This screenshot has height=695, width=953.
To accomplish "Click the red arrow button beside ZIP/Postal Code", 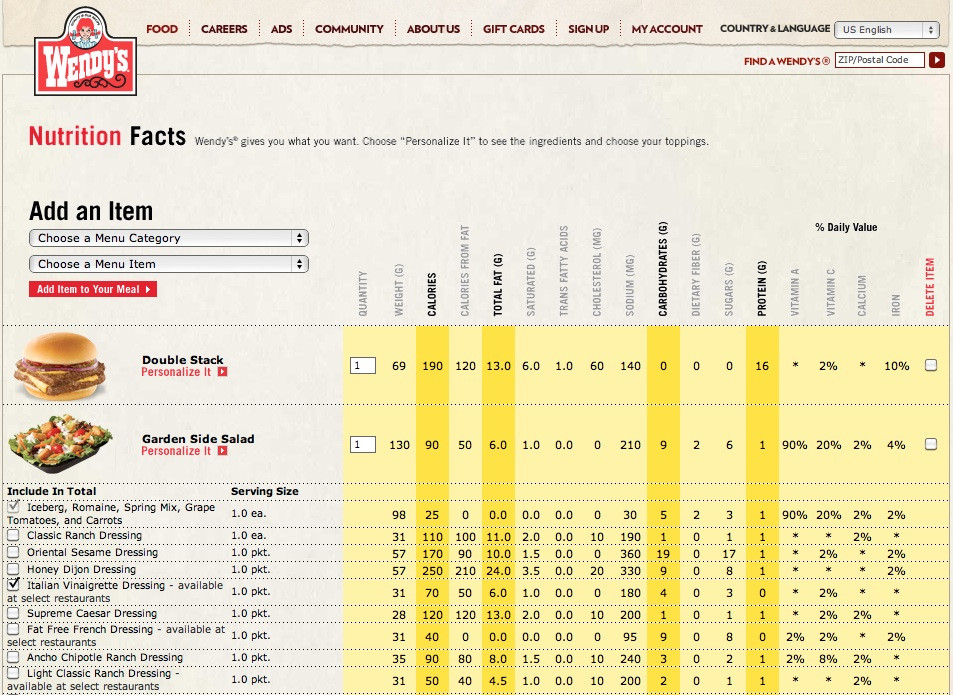I will 937,60.
